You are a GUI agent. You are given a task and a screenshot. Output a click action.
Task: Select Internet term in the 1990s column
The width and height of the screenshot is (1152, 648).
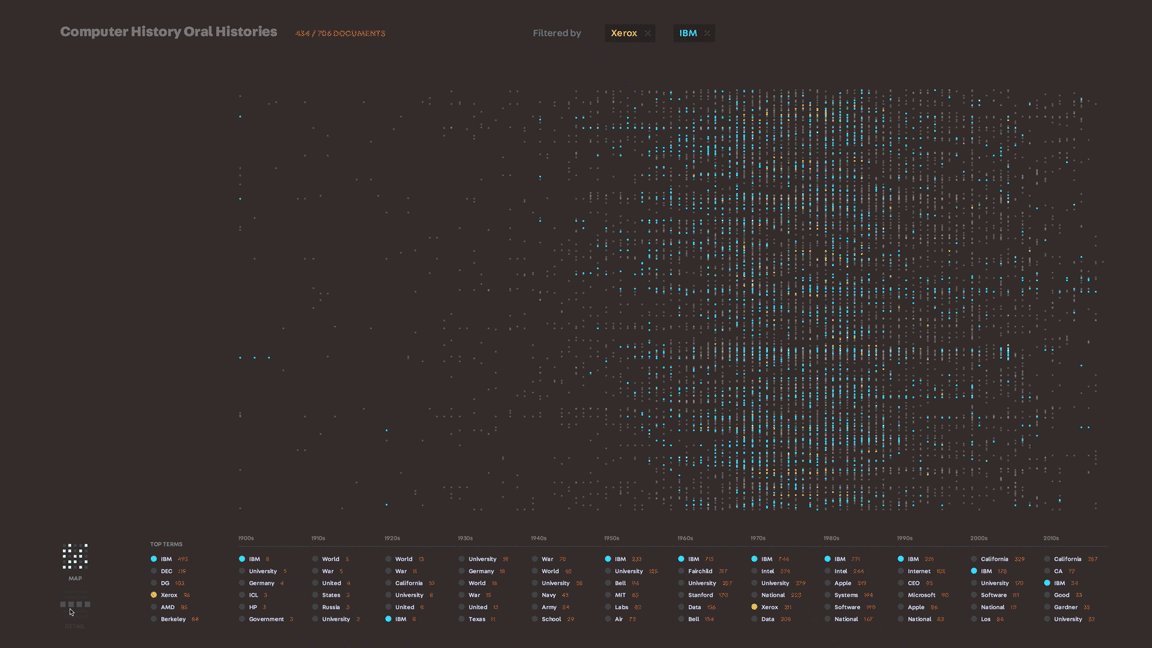point(919,571)
